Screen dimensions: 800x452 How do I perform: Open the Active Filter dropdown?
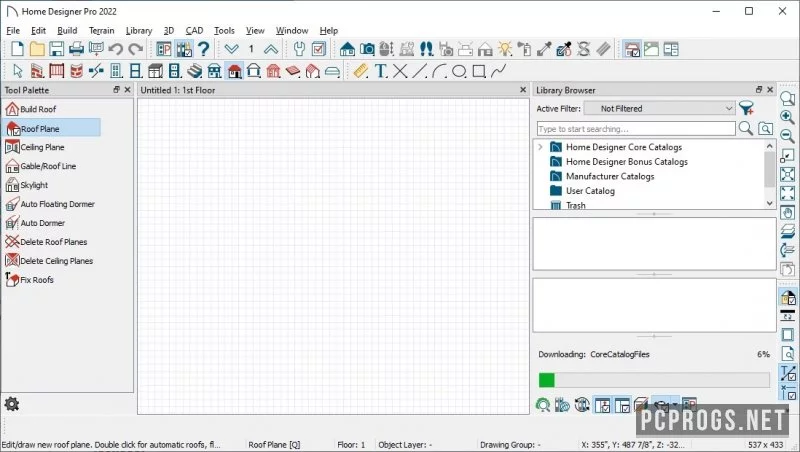pyautogui.click(x=659, y=108)
